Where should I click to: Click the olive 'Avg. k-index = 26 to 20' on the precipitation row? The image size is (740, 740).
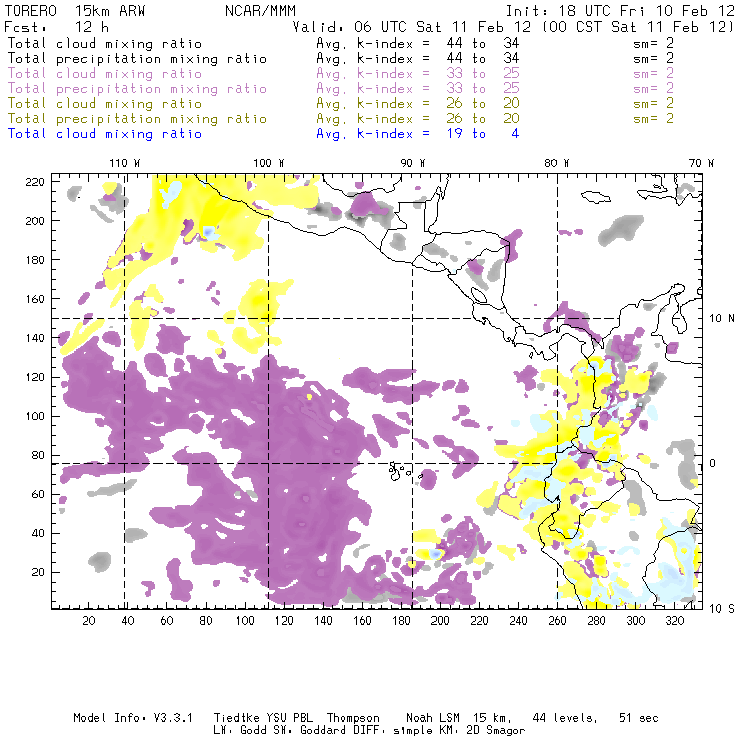point(418,119)
